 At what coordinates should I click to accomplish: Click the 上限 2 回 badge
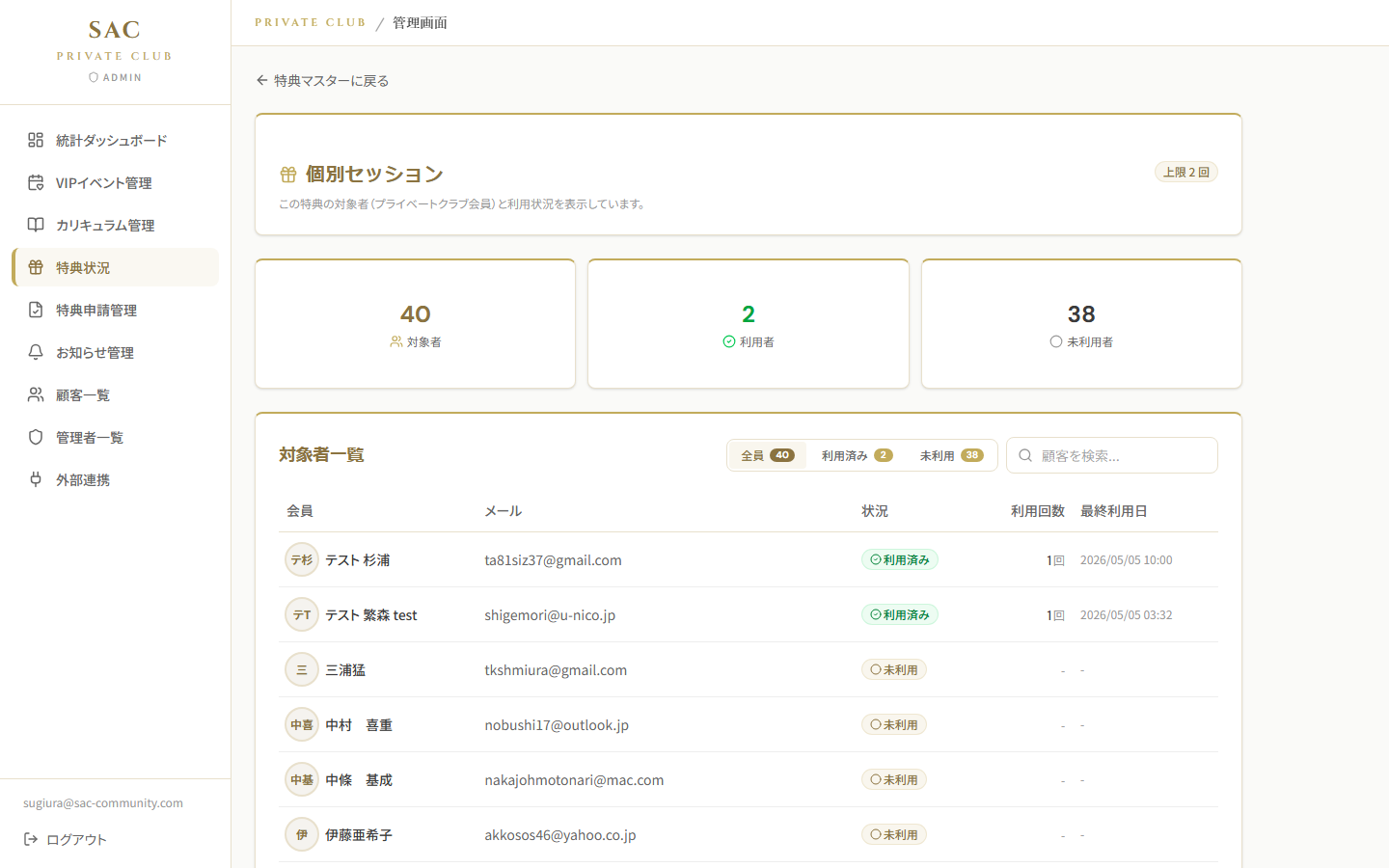pos(1186,172)
